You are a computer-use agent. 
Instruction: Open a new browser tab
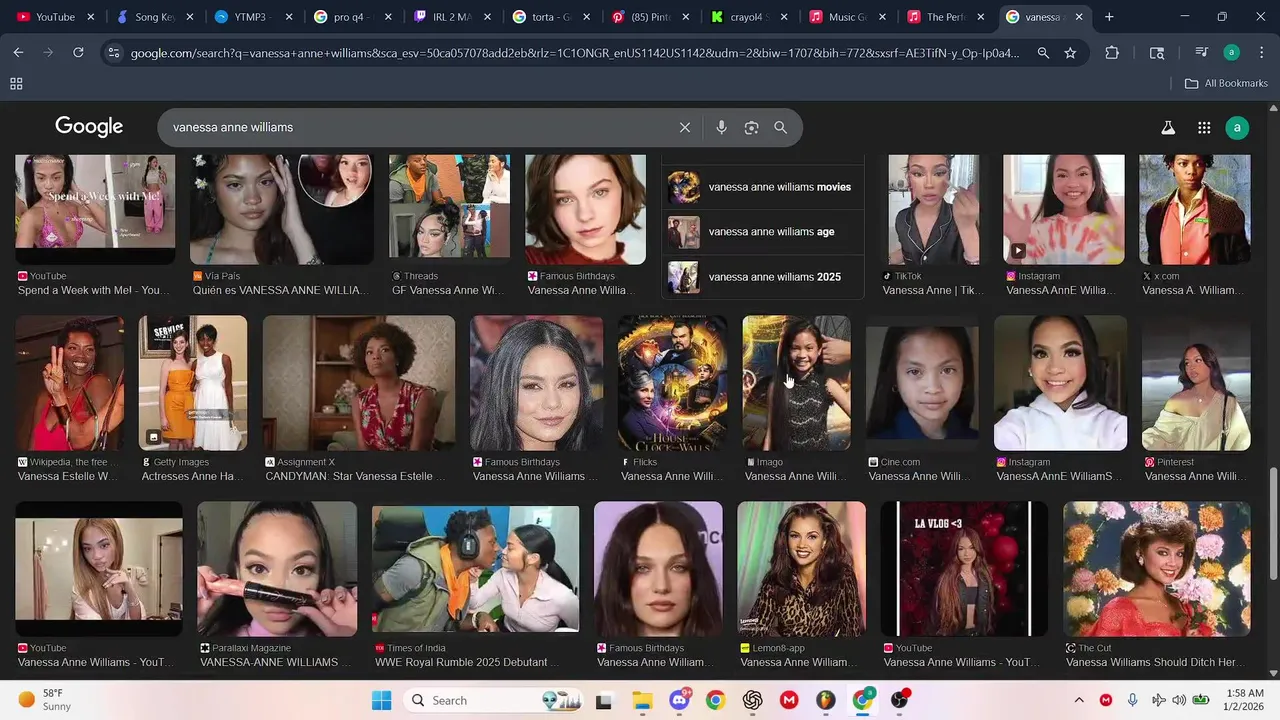[x=1109, y=17]
